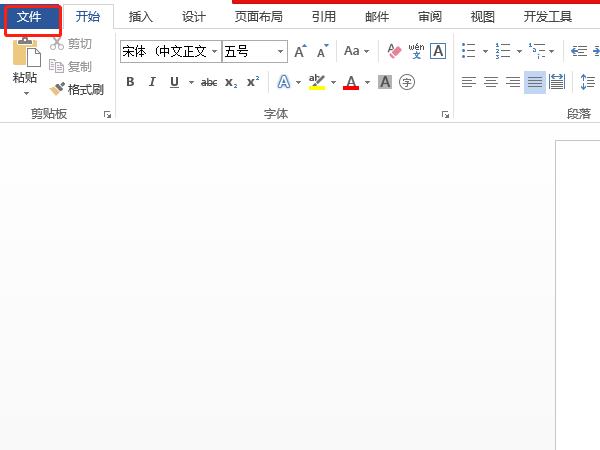The height and width of the screenshot is (450, 600).
Task: Switch to the 邮件 tab
Action: [x=377, y=16]
